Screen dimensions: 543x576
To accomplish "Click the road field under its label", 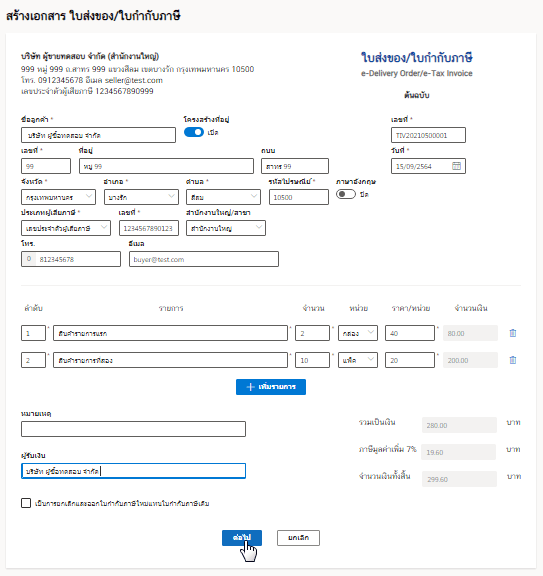I will point(295,166).
